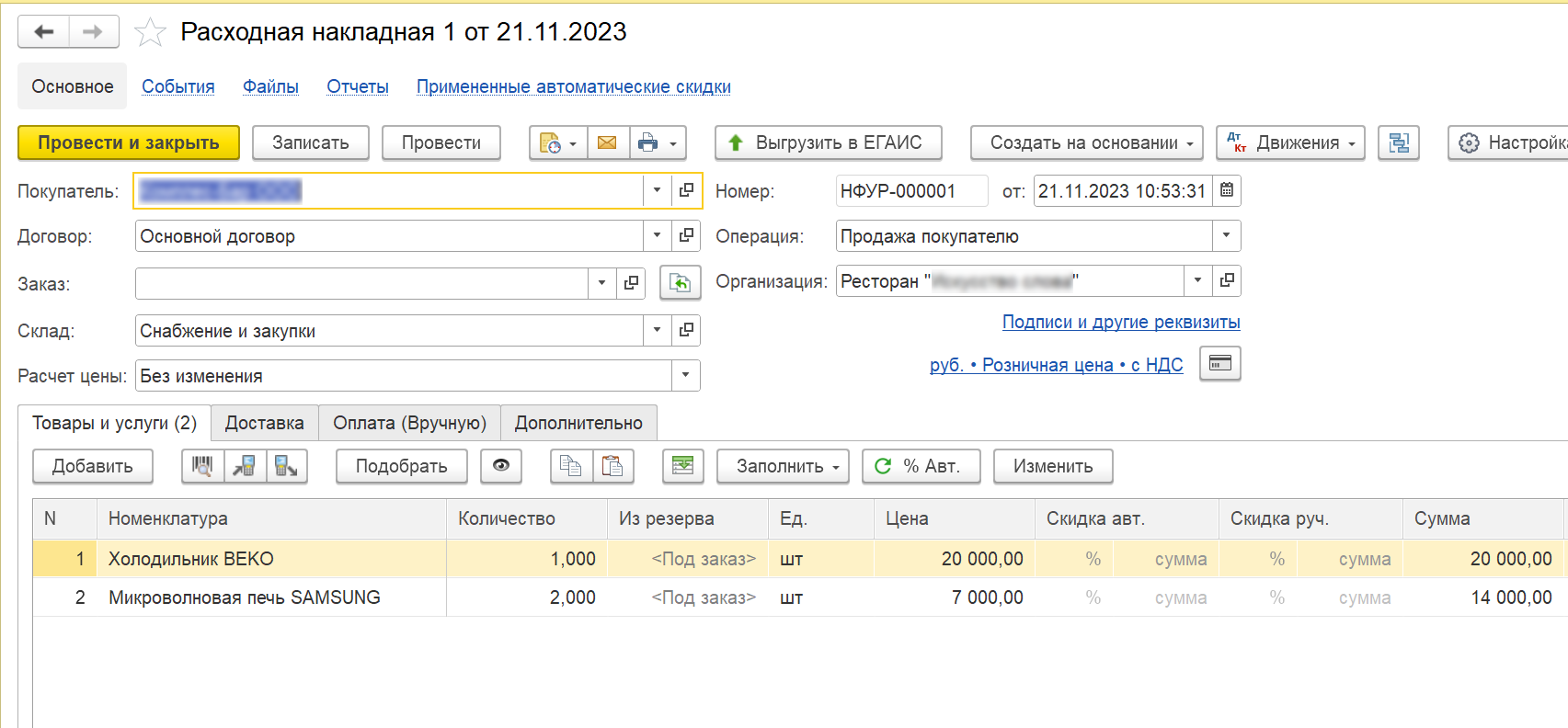Expand the Расчет цены dropdown arrow
Screen dimensions: 1568x728
pos(685,375)
